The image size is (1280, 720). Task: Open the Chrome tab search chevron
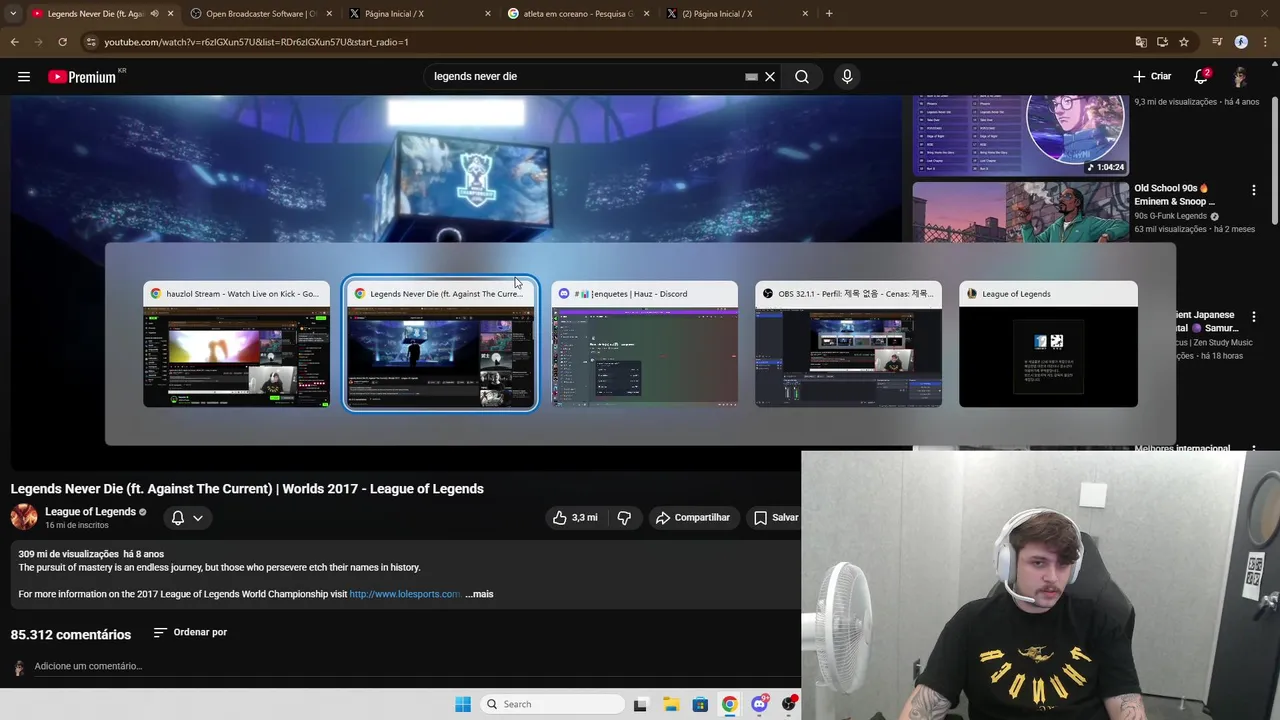tap(13, 14)
